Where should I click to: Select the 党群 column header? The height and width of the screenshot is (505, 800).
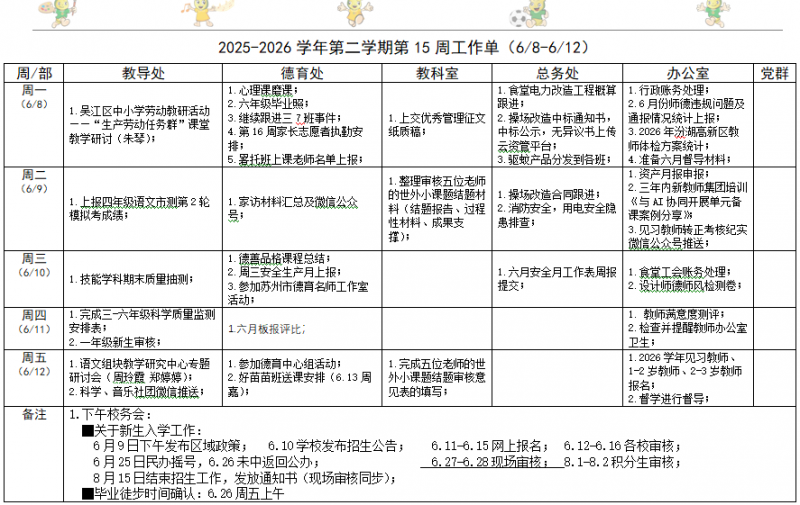coord(774,73)
